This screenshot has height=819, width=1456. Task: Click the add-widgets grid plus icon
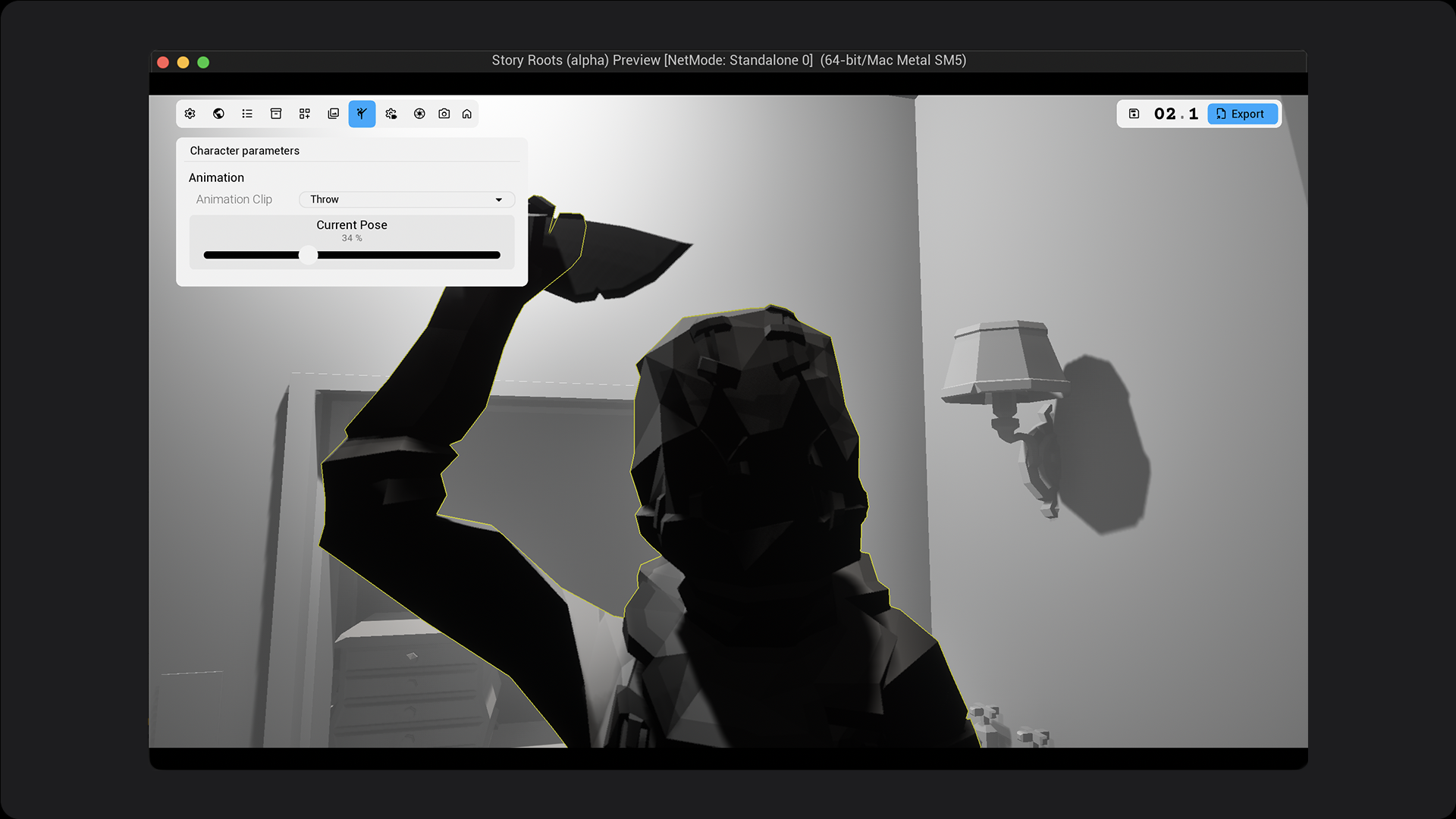(305, 114)
